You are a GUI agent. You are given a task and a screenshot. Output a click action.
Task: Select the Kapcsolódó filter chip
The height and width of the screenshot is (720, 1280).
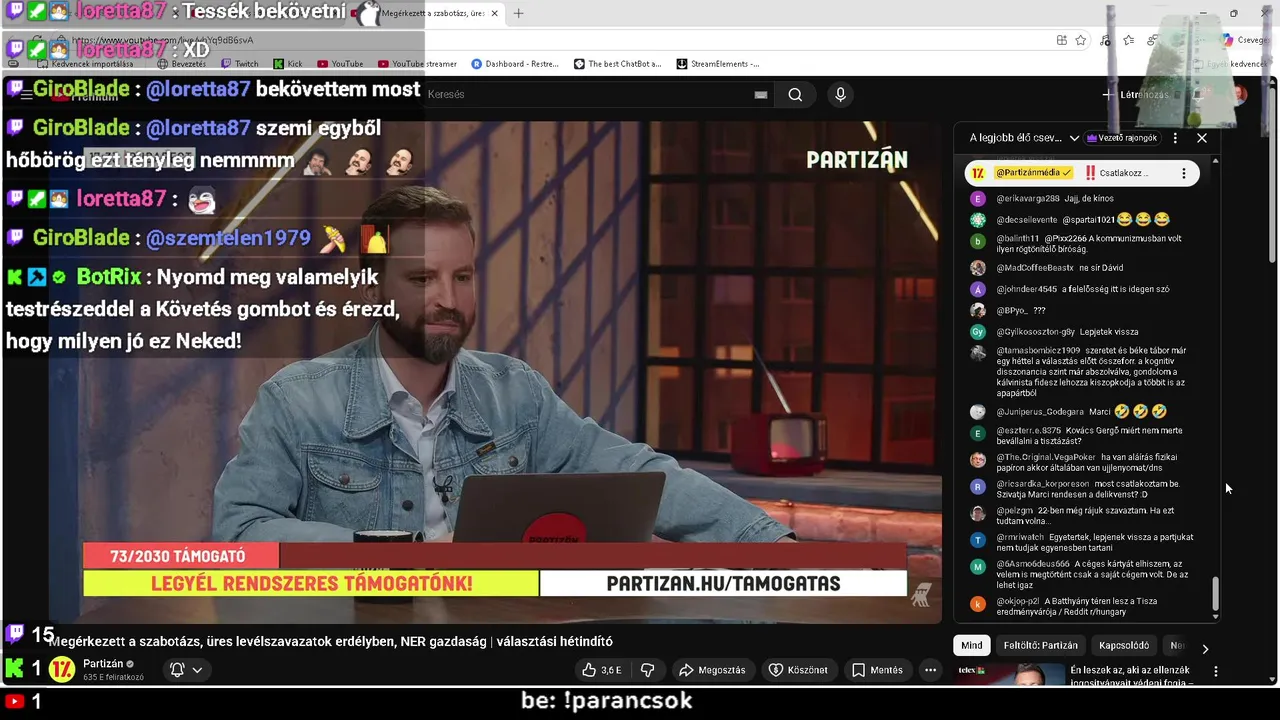coord(1124,645)
